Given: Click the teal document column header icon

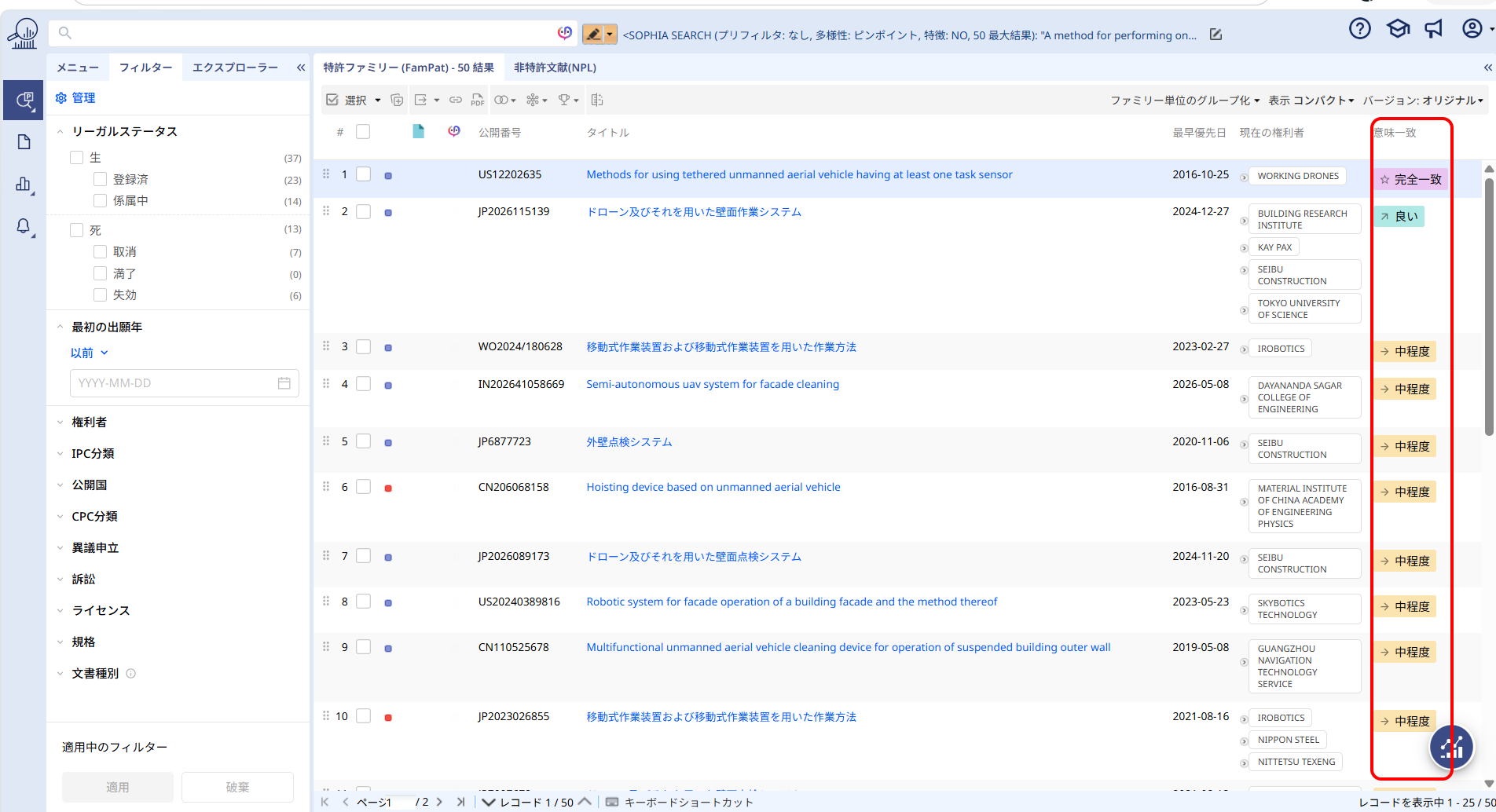Looking at the screenshot, I should point(418,131).
